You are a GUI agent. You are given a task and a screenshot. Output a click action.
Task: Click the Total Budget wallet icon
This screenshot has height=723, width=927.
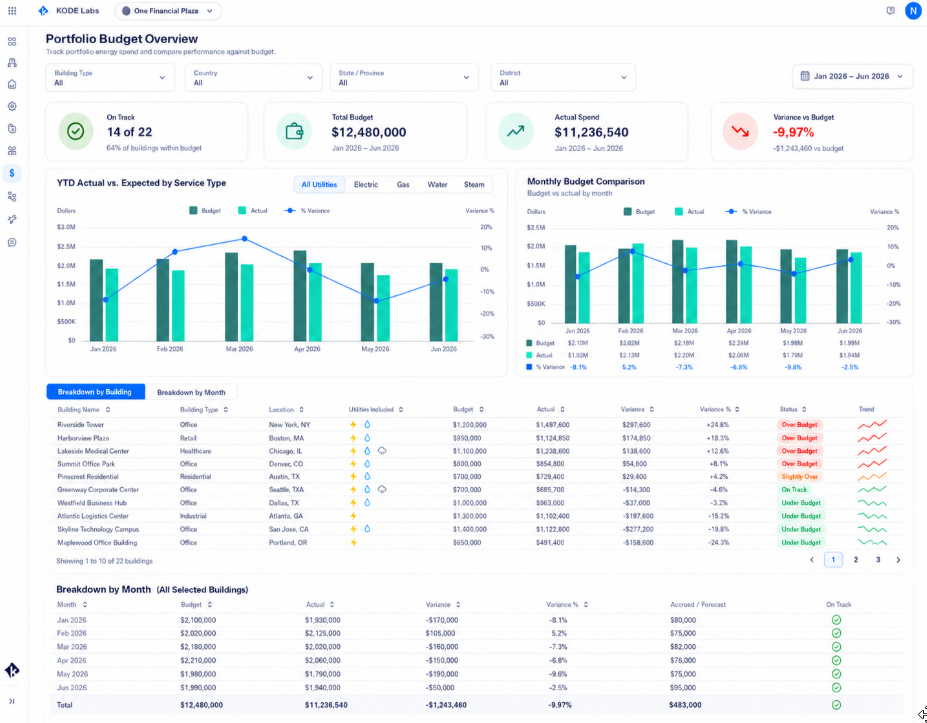[294, 131]
